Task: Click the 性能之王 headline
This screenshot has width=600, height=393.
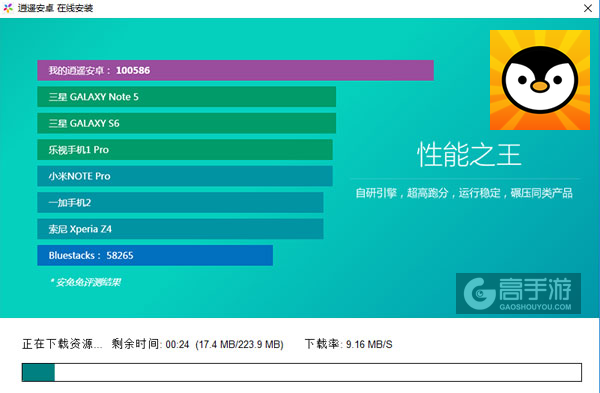Action: click(x=469, y=155)
